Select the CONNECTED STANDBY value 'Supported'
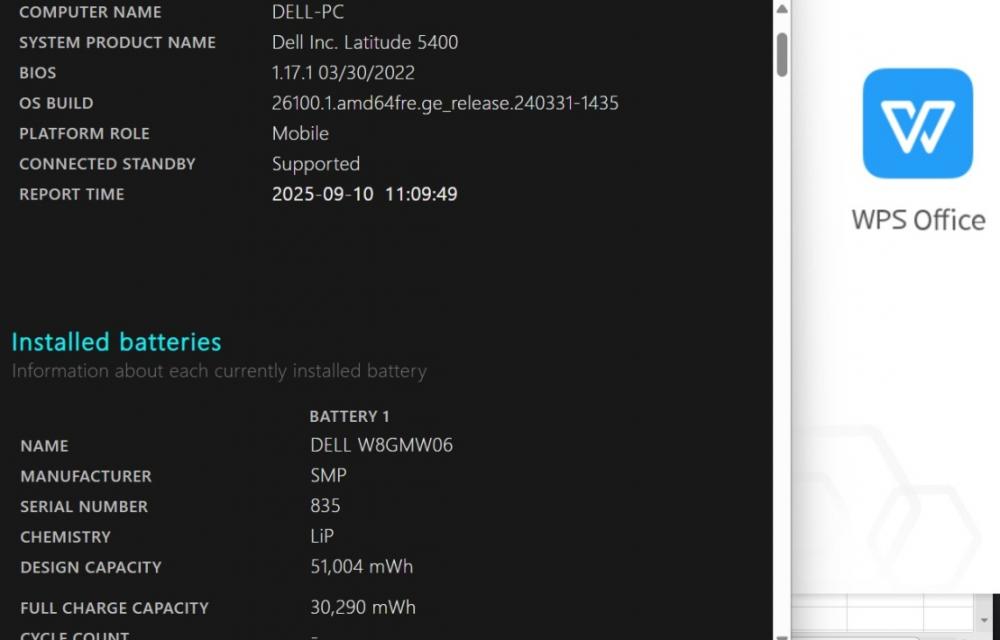Viewport: 1000px width, 640px height. [x=316, y=164]
